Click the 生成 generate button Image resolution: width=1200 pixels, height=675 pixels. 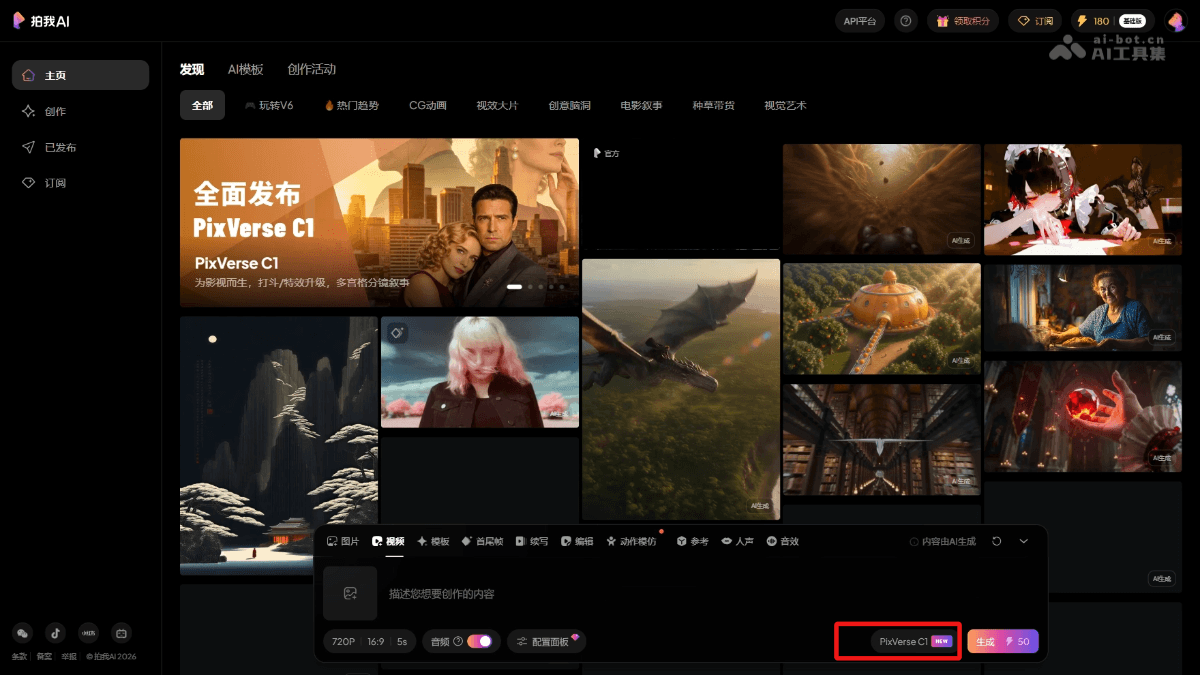1003,641
